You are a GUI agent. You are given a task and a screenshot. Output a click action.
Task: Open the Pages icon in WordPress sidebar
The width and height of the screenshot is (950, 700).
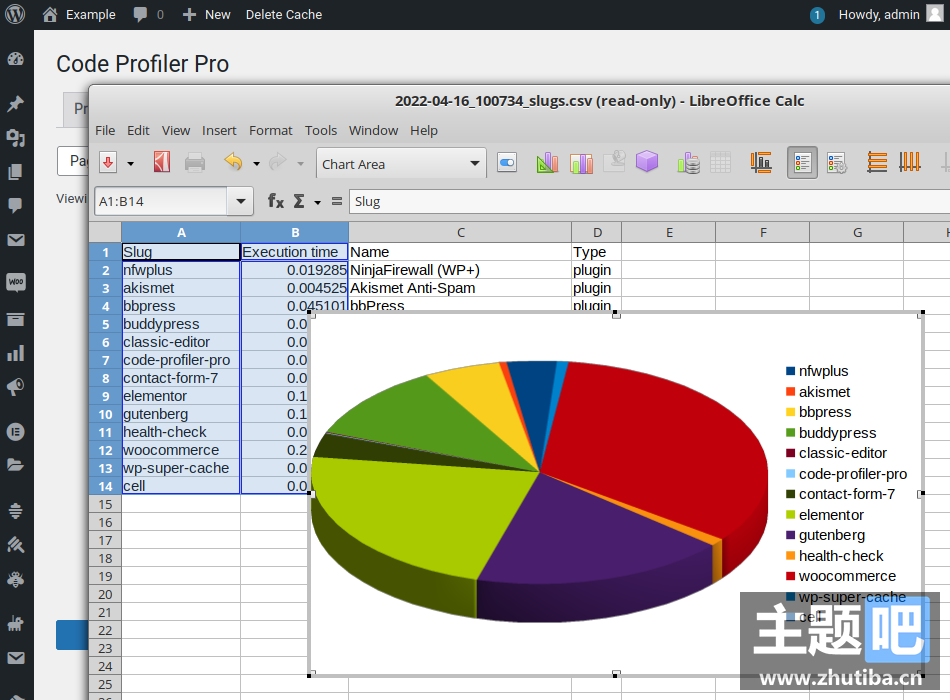(16, 172)
